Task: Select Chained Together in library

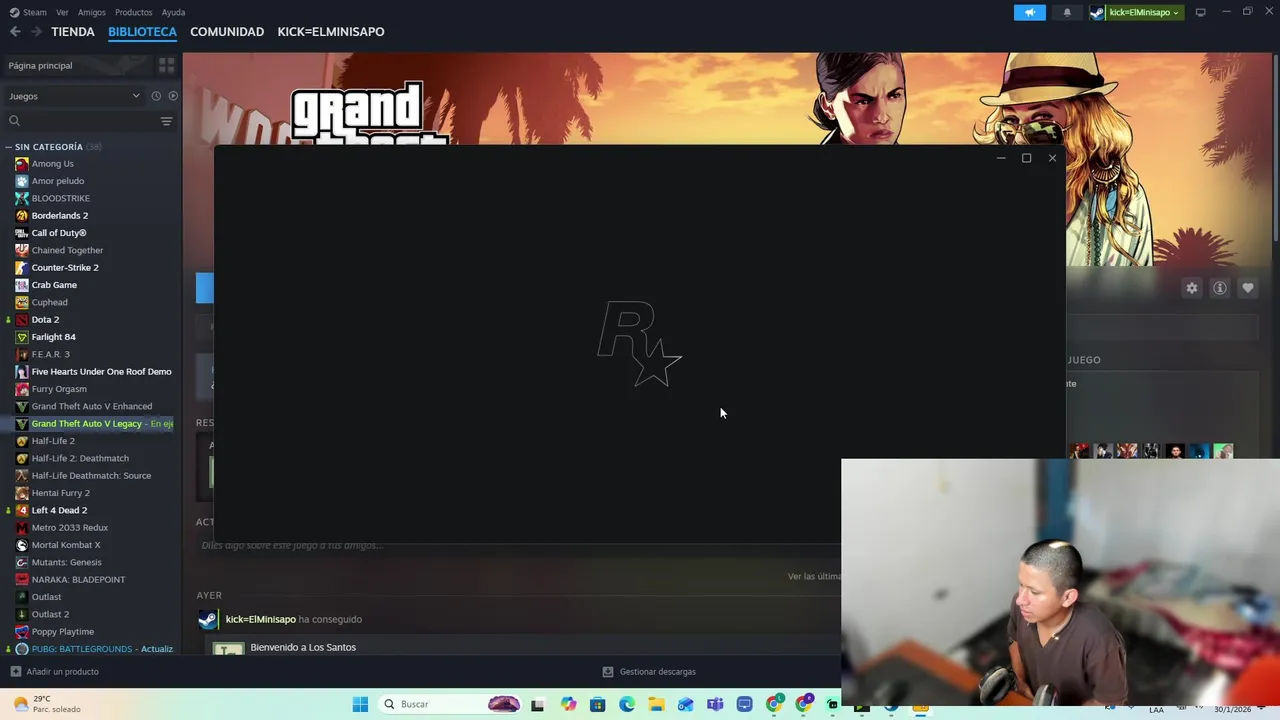Action: 67,250
